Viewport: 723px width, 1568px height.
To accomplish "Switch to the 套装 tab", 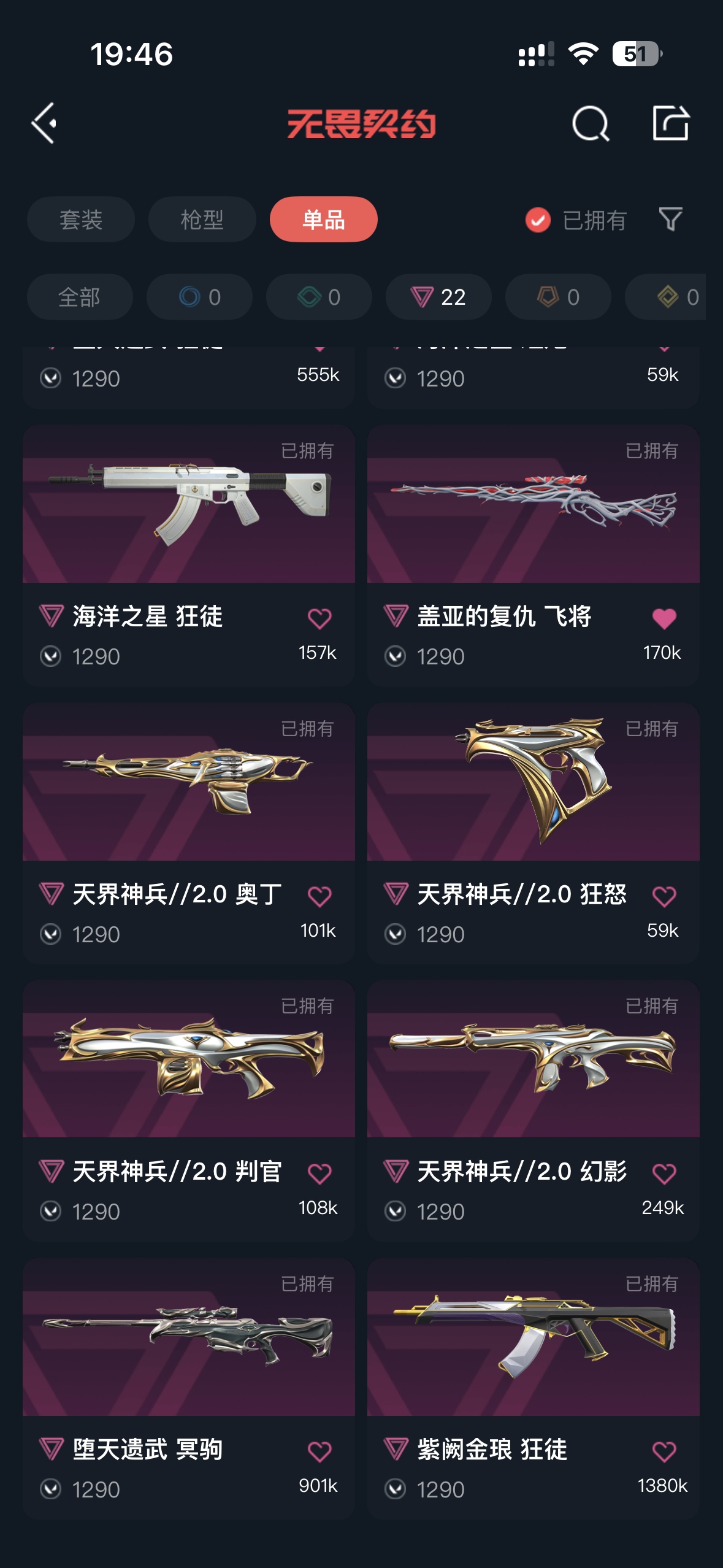I will [81, 219].
